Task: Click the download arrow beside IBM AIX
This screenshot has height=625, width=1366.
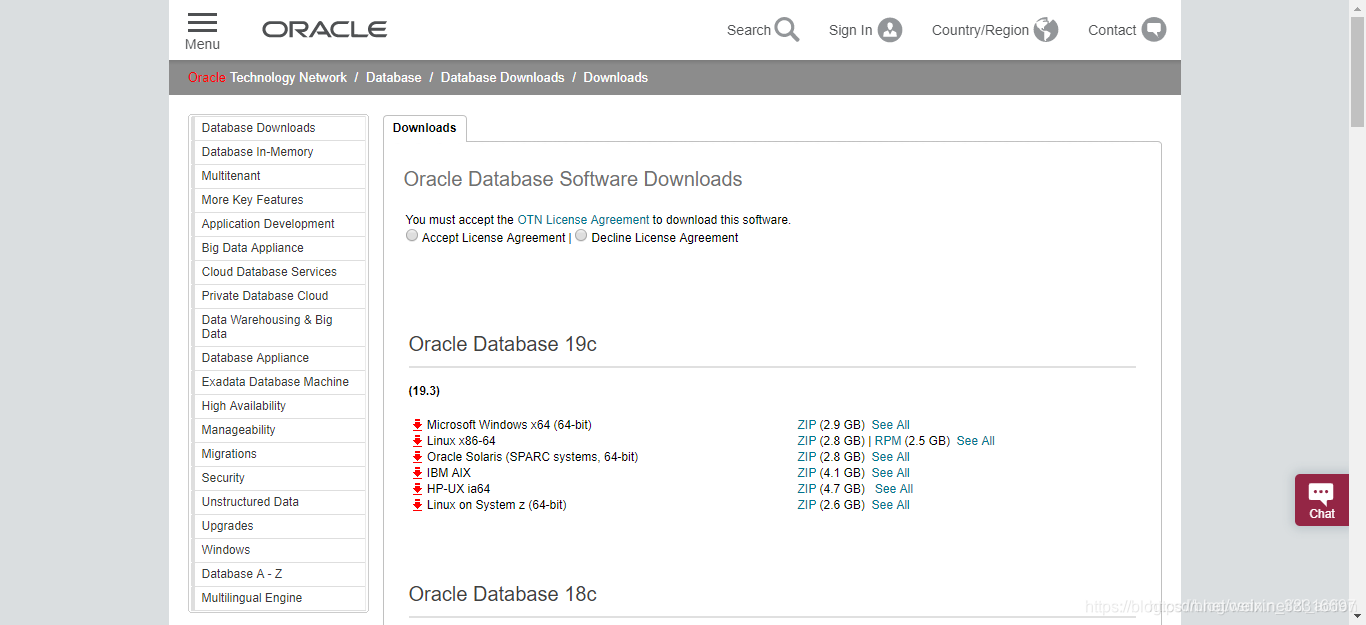Action: [x=418, y=473]
